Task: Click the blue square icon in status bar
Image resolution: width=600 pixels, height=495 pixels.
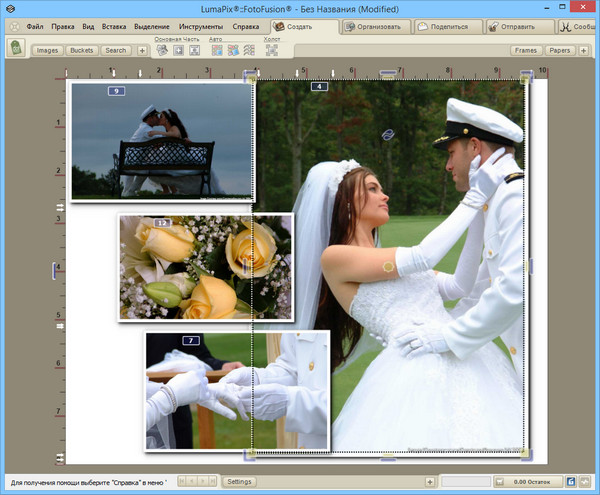Action: tap(571, 482)
